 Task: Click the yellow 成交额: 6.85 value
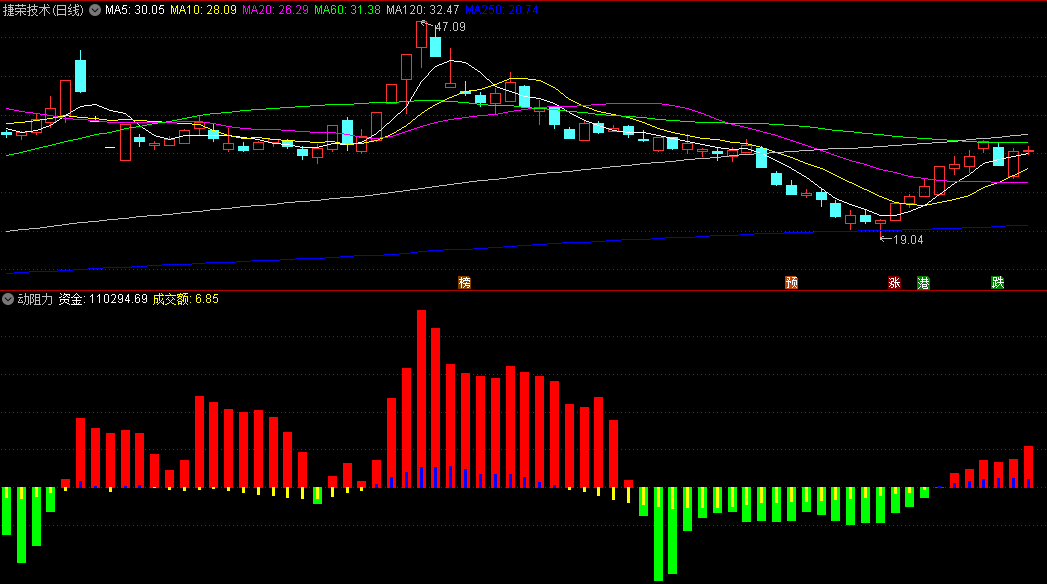click(186, 299)
